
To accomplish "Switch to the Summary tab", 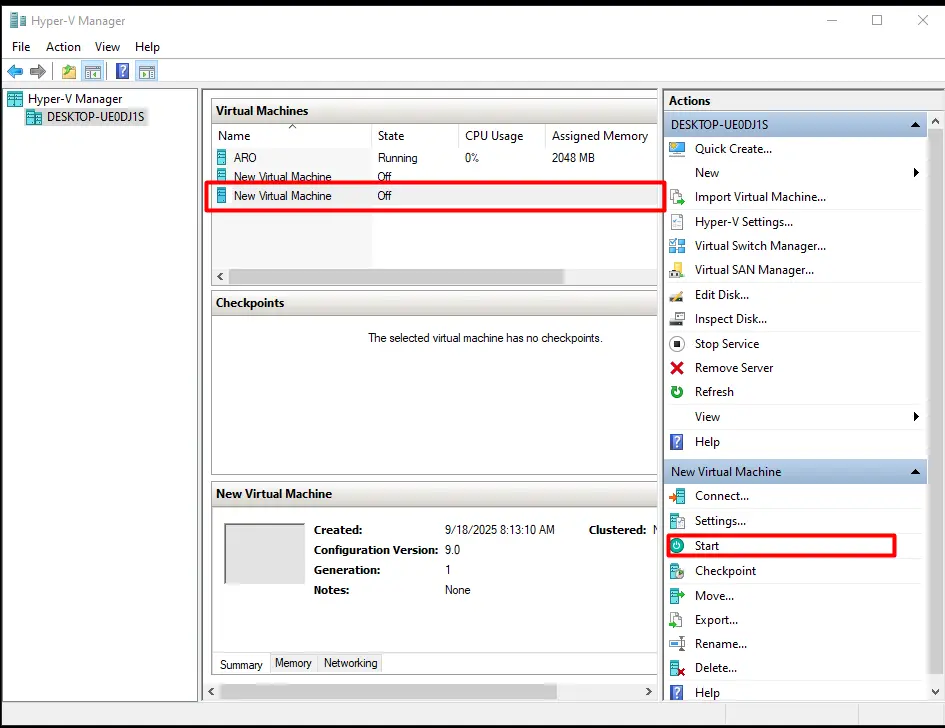I will point(241,664).
